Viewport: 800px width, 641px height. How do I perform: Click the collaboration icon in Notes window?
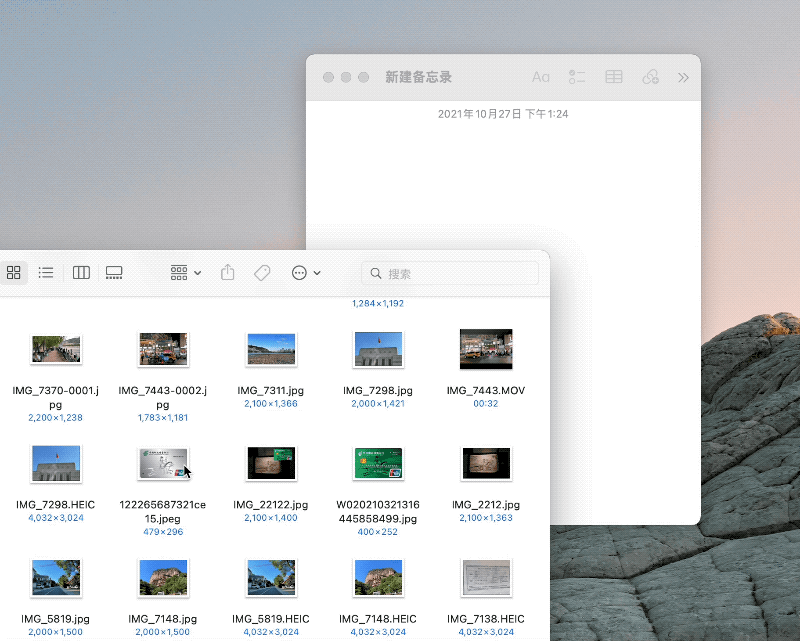[651, 77]
